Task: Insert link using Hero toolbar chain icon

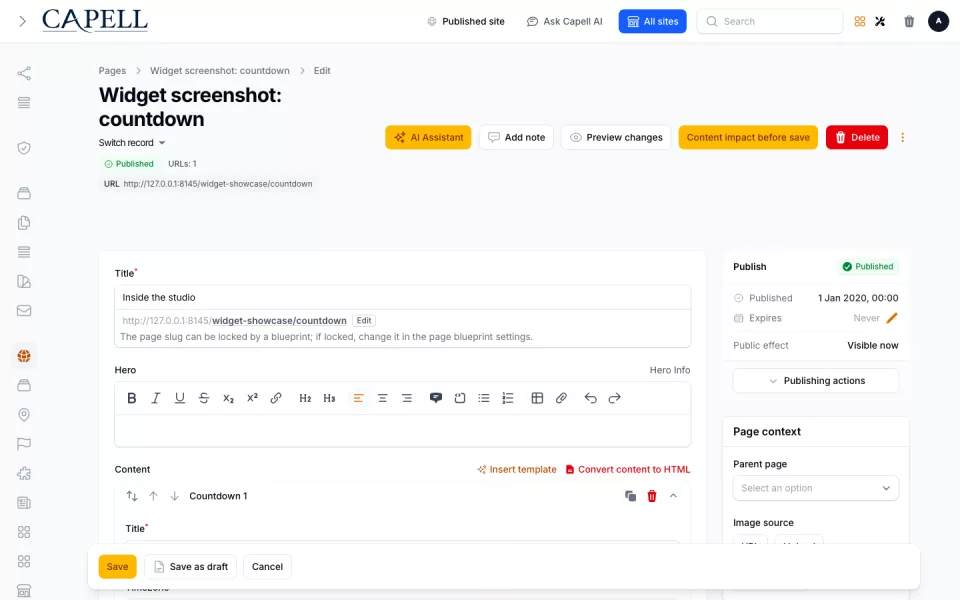Action: point(276,398)
